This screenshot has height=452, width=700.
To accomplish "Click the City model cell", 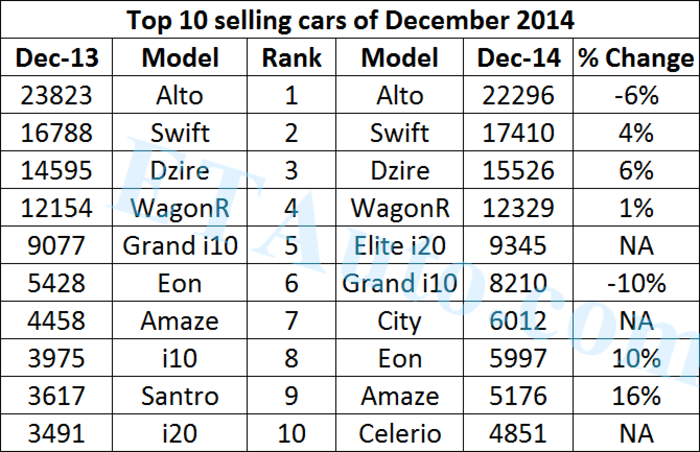I will click(399, 321).
